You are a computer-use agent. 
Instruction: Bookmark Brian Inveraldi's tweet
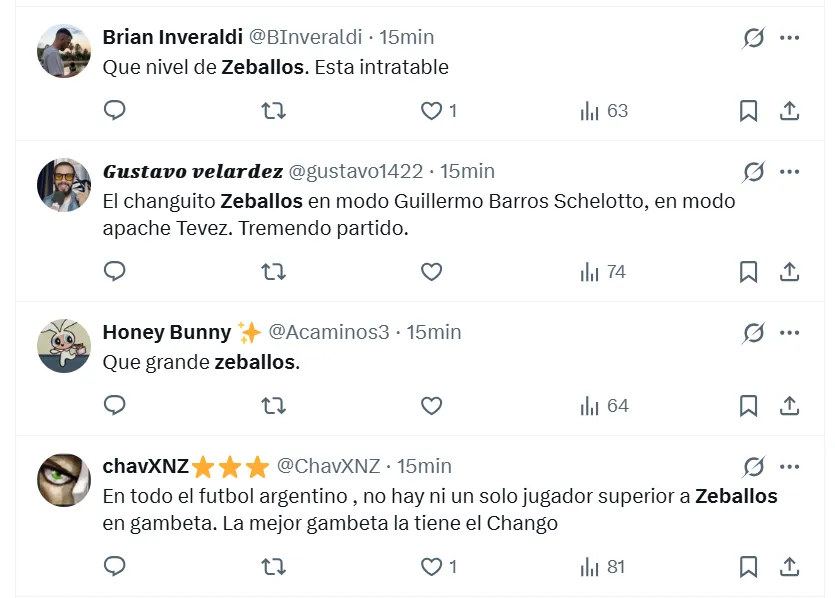point(748,111)
